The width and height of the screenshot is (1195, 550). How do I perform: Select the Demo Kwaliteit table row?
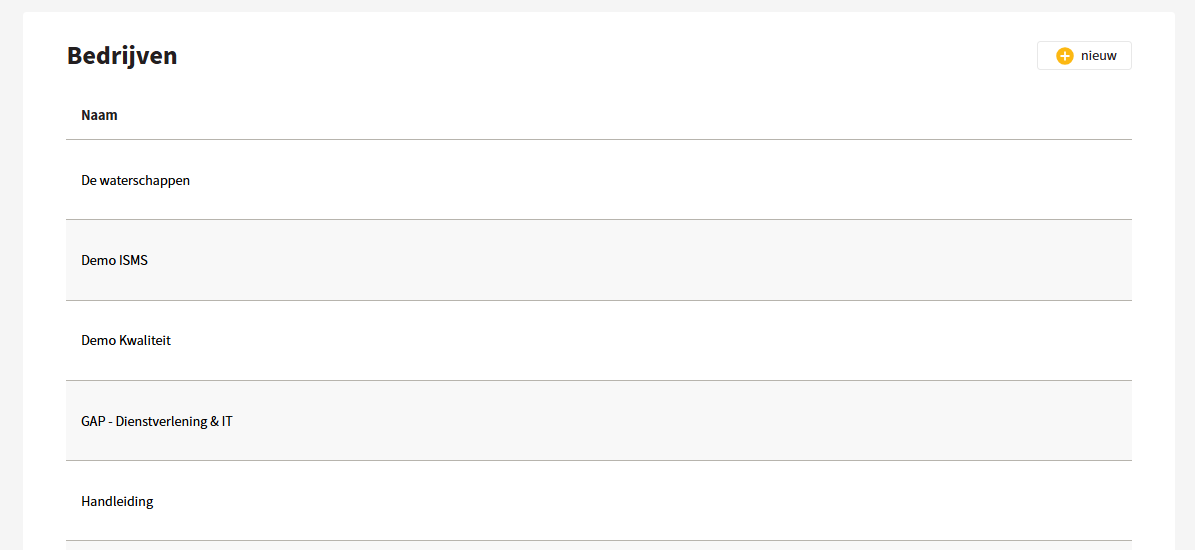598,341
